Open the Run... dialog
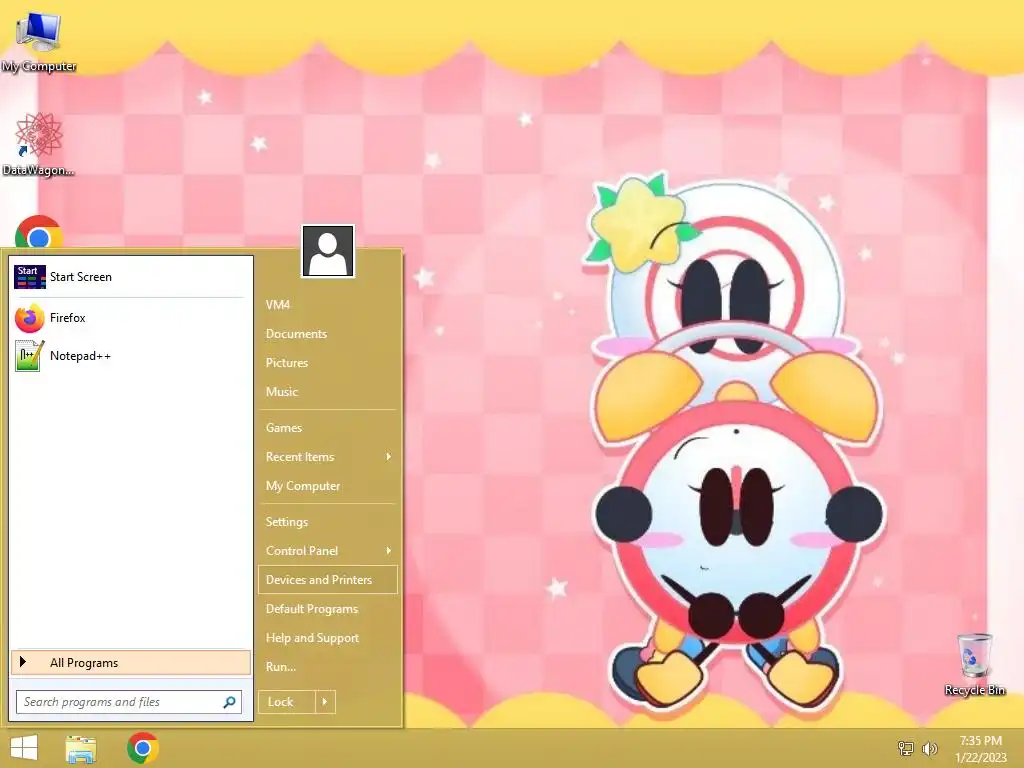 coord(328,667)
